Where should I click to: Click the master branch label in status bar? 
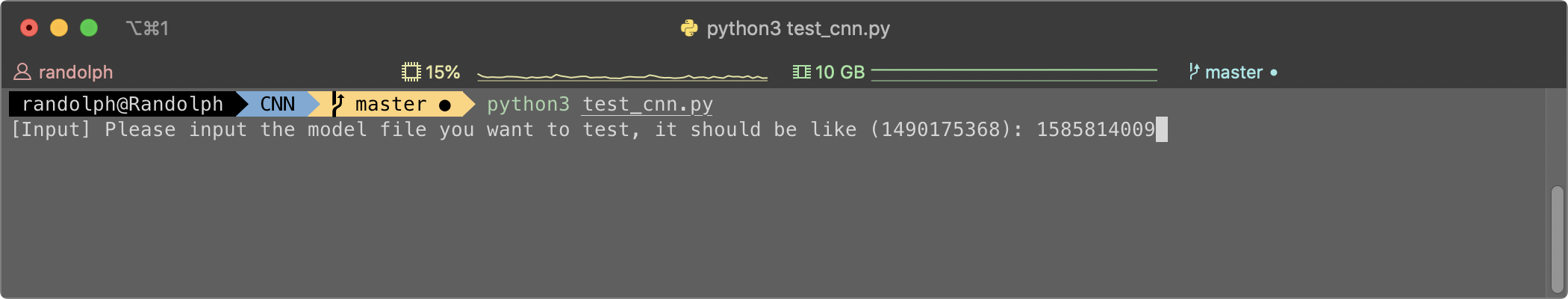point(1233,73)
